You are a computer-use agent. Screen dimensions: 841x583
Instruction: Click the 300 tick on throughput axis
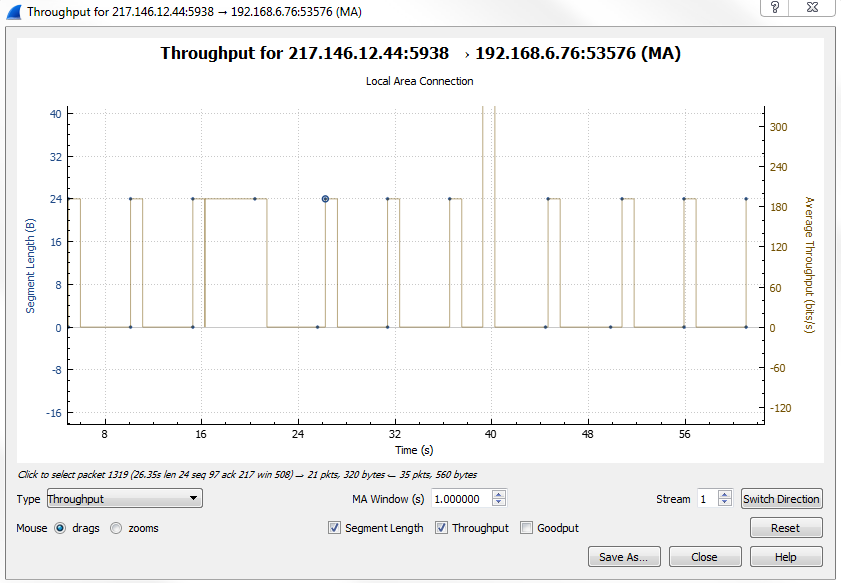[x=779, y=127]
